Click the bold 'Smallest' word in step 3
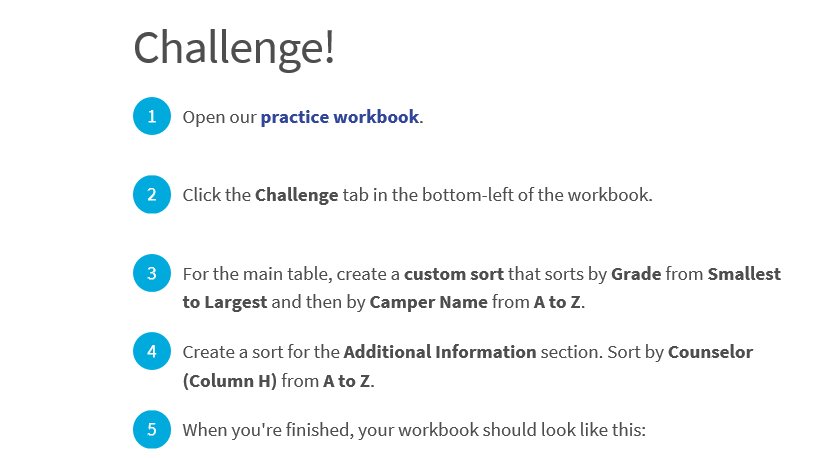This screenshot has height=458, width=831. tap(744, 274)
